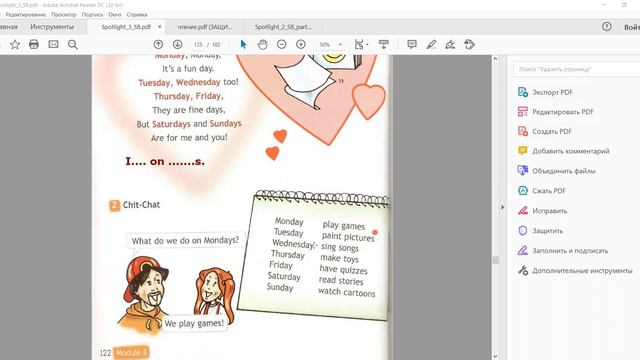Viewport: 640px width, 360px height.
Task: Click the scroll down arrow
Action: pos(496,356)
